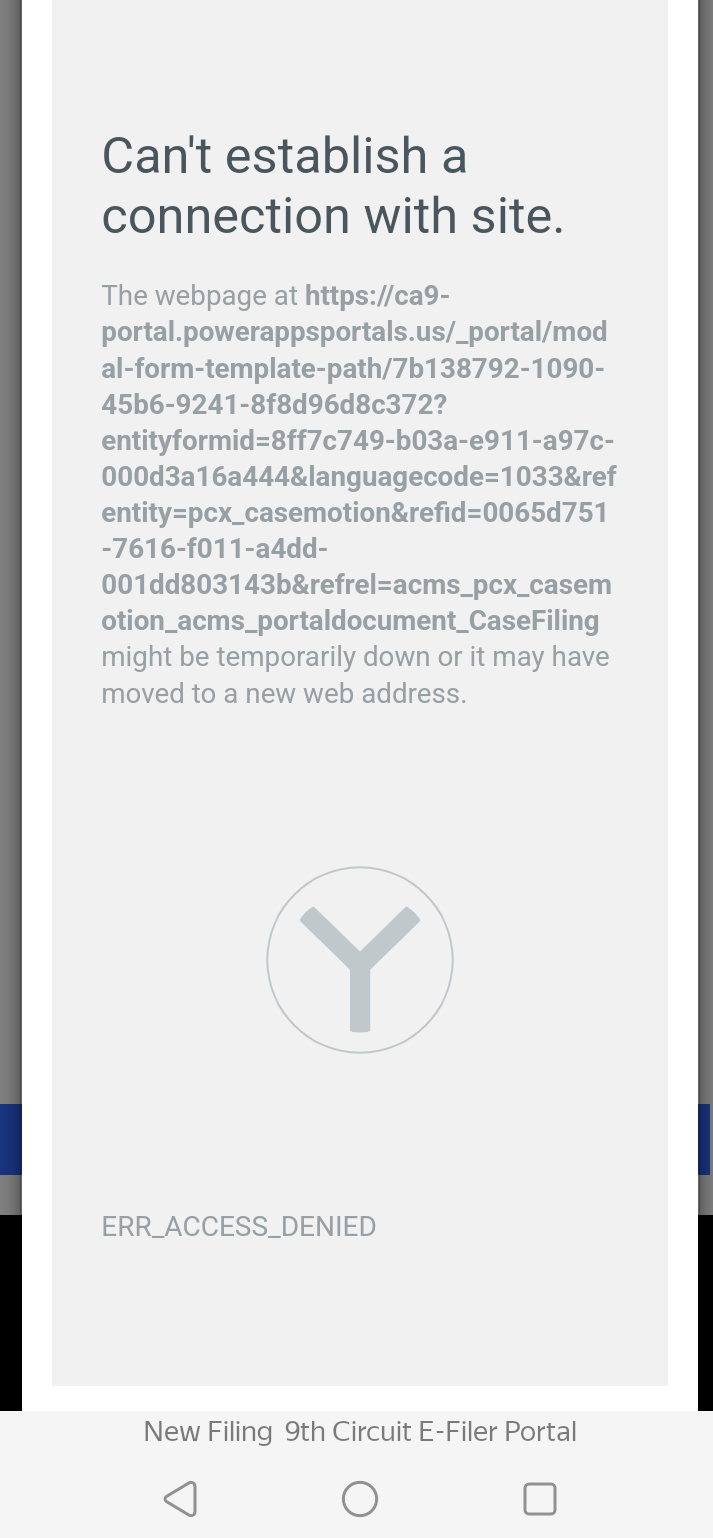713x1538 pixels.
Task: Tap the entityformid=8ff7c749 part of the URL
Action: point(358,440)
